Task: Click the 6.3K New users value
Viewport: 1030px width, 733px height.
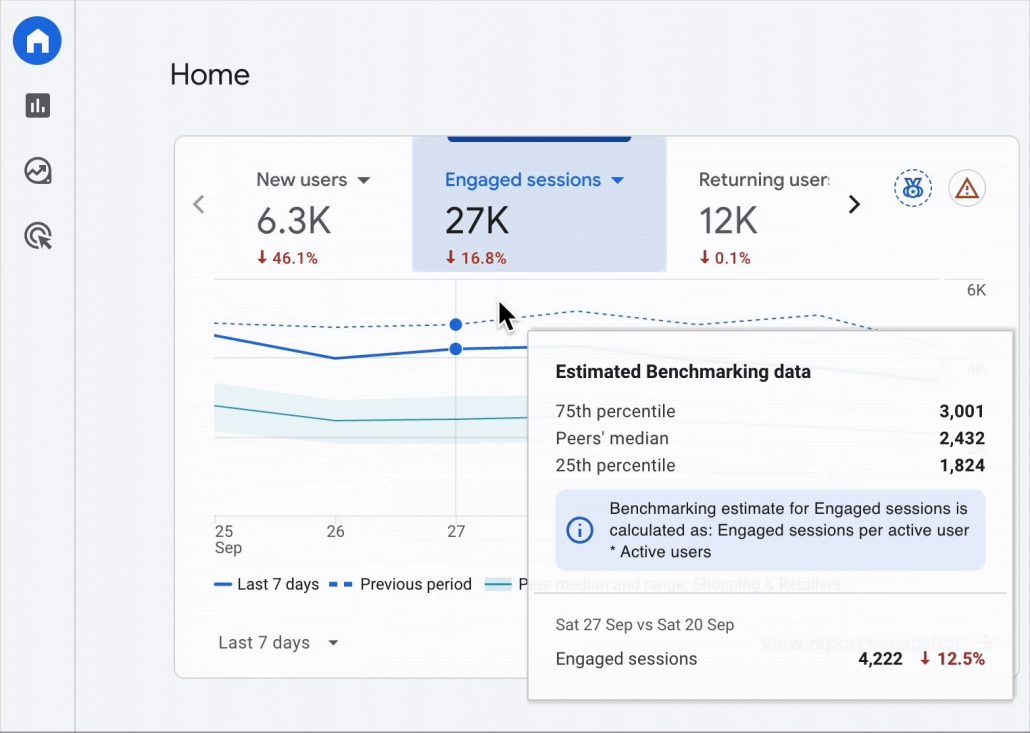Action: click(x=292, y=219)
